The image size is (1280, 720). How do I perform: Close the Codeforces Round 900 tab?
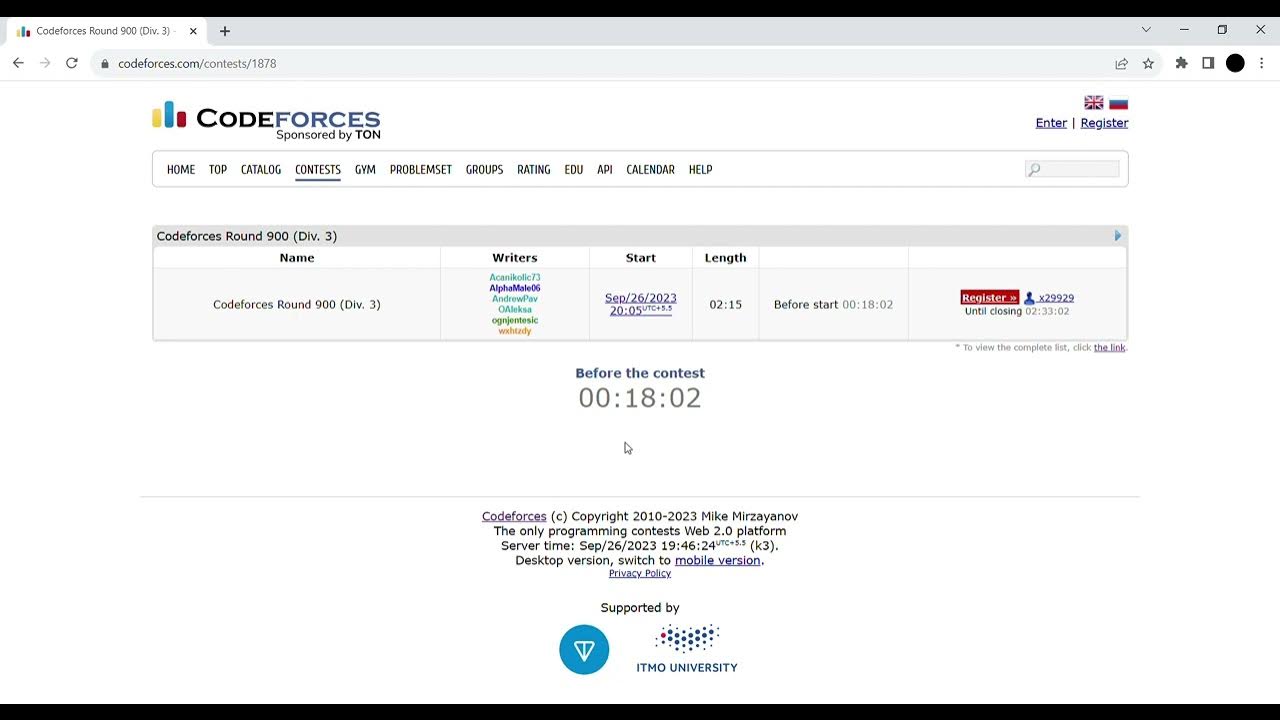193,31
